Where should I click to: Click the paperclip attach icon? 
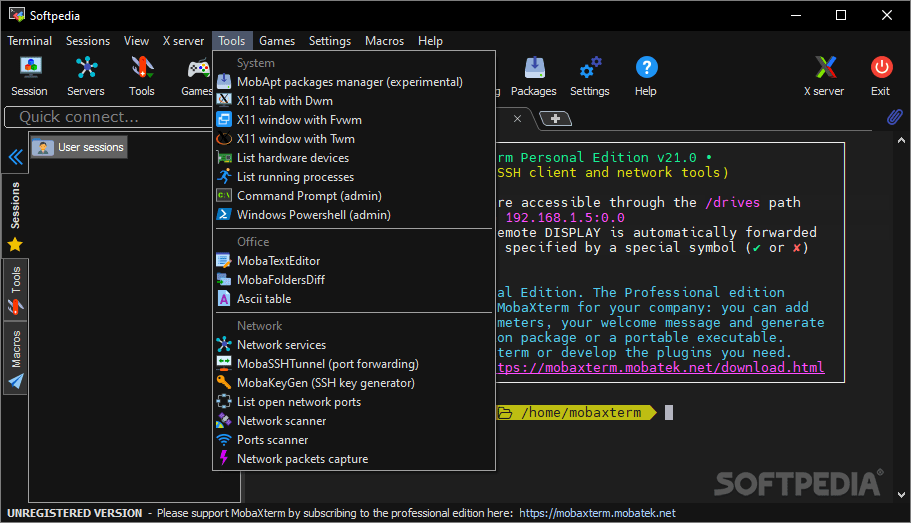click(894, 117)
